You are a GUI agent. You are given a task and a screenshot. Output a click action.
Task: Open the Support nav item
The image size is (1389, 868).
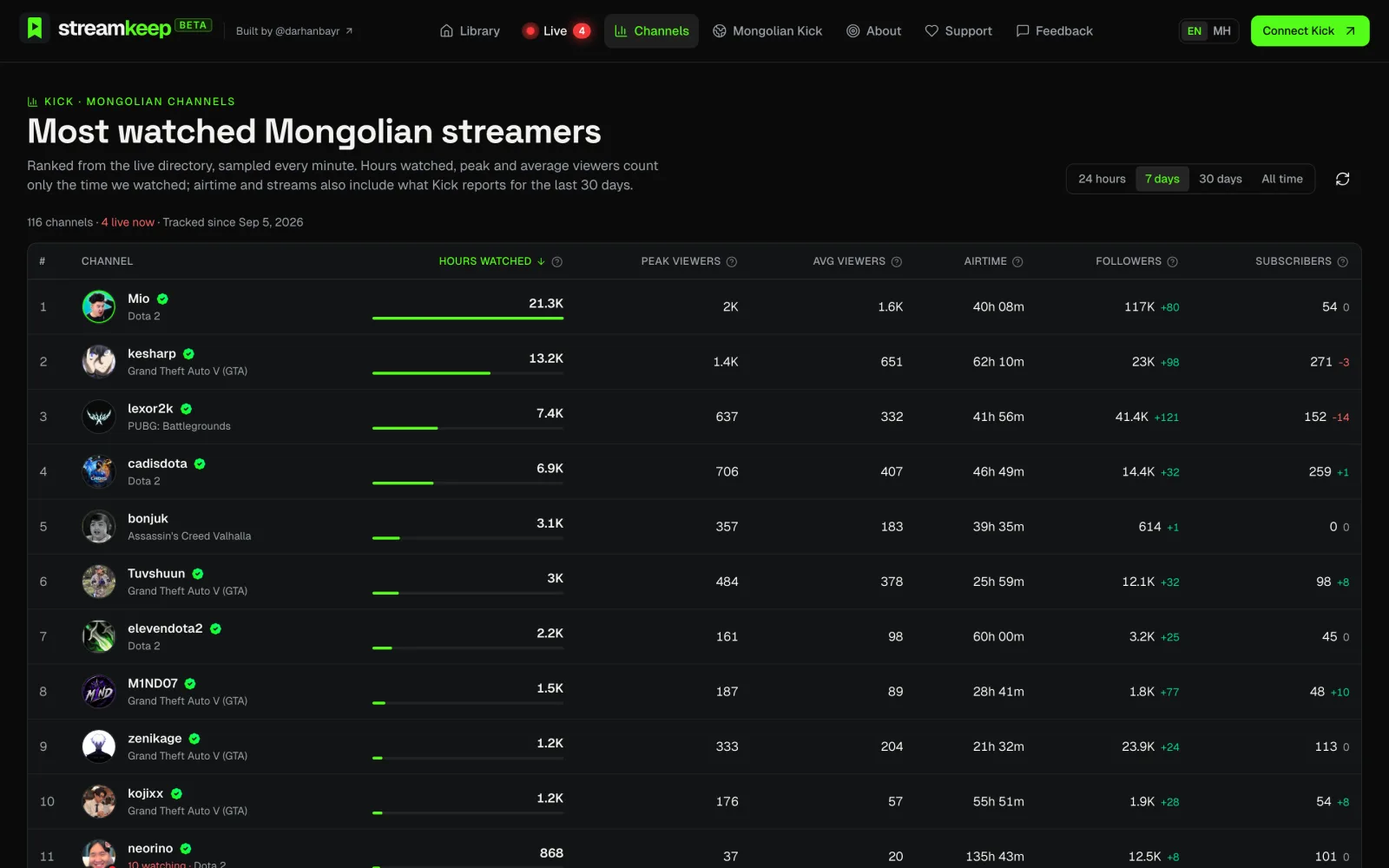958,30
